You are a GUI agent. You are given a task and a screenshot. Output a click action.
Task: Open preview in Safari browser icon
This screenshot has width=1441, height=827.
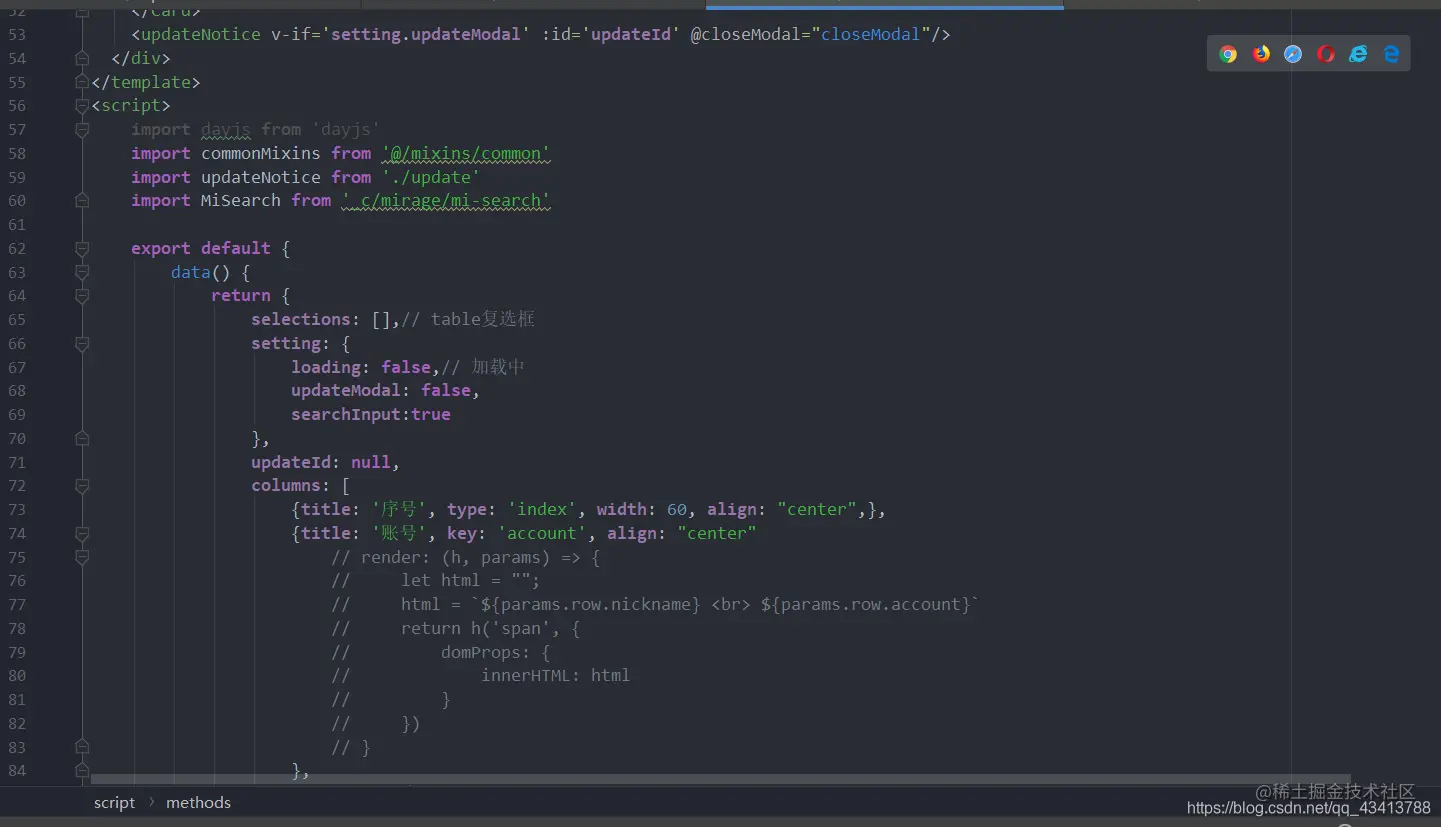pos(1293,54)
